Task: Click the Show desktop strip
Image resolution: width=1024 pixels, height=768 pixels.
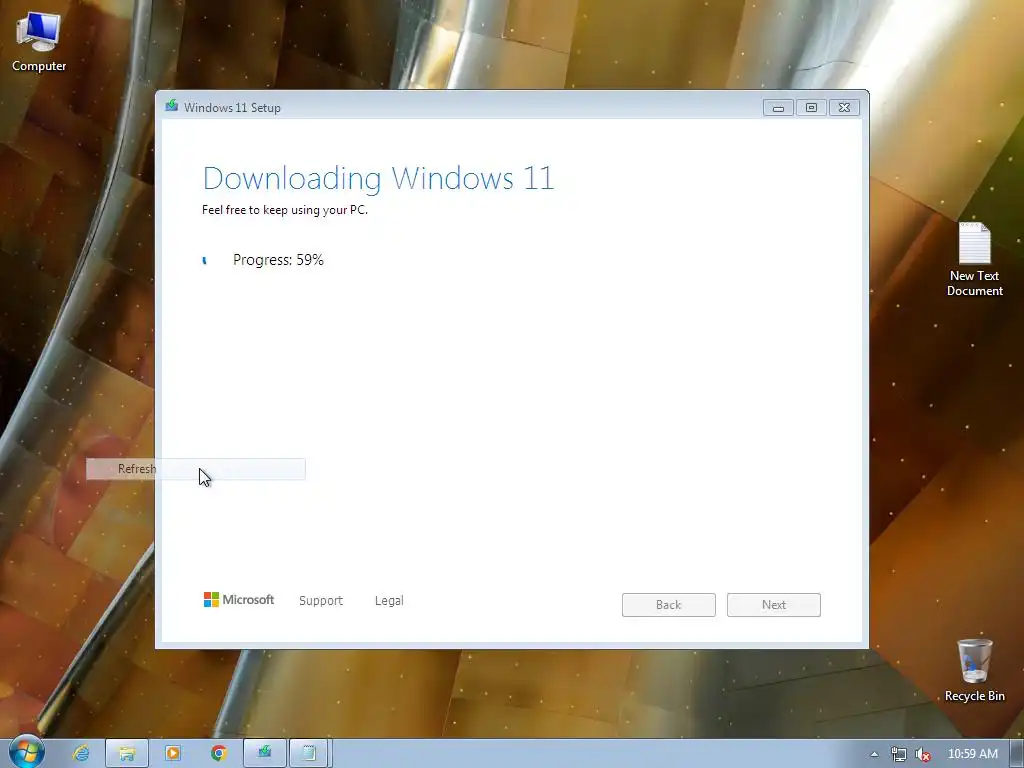Action: 1016,754
